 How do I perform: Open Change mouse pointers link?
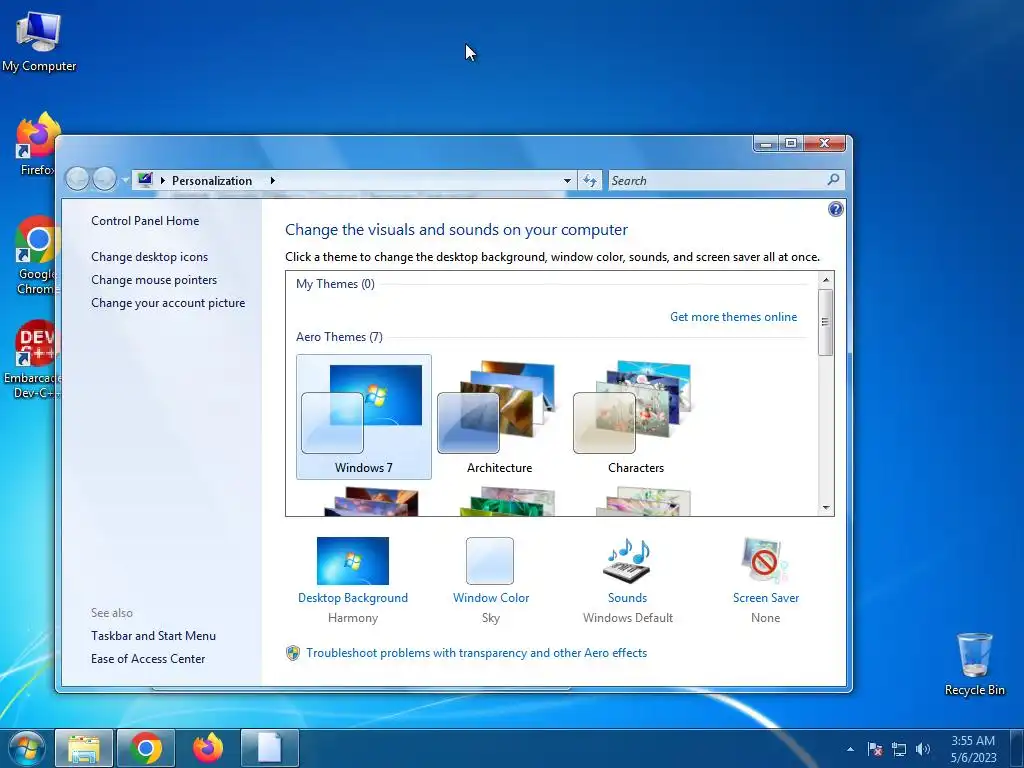click(154, 280)
